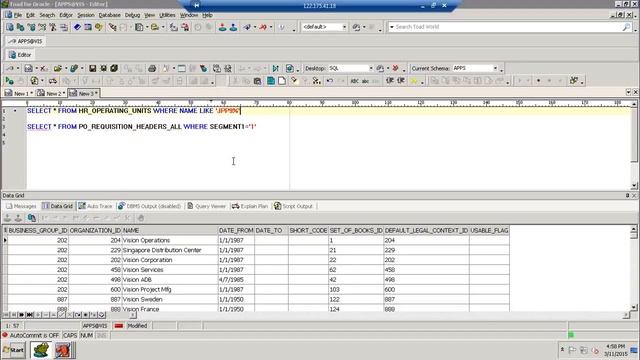Click the red application taskbar icon
640x360 pixels.
click(x=62, y=350)
